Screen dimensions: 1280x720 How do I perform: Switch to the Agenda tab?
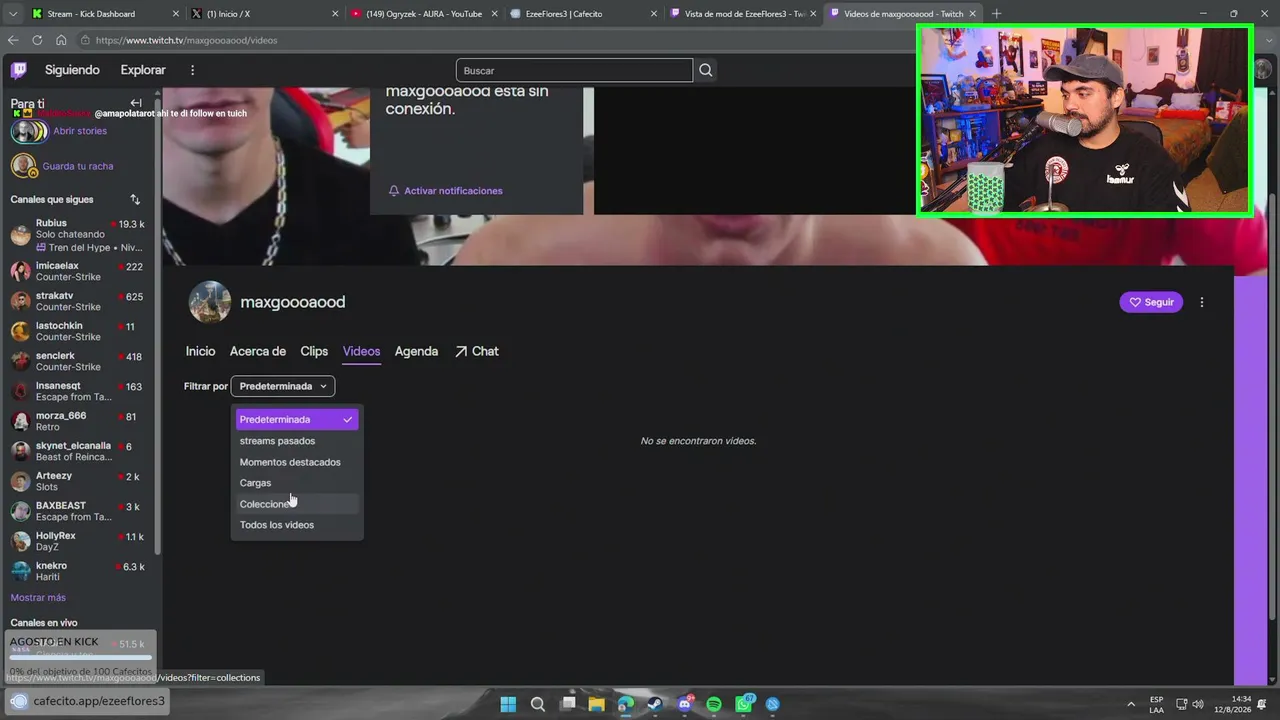(x=416, y=351)
